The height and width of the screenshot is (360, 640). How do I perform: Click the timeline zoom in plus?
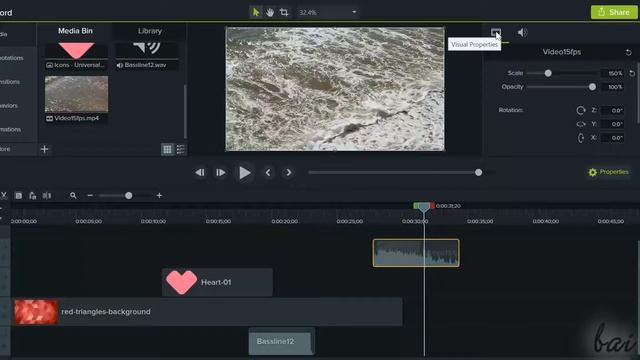(159, 196)
